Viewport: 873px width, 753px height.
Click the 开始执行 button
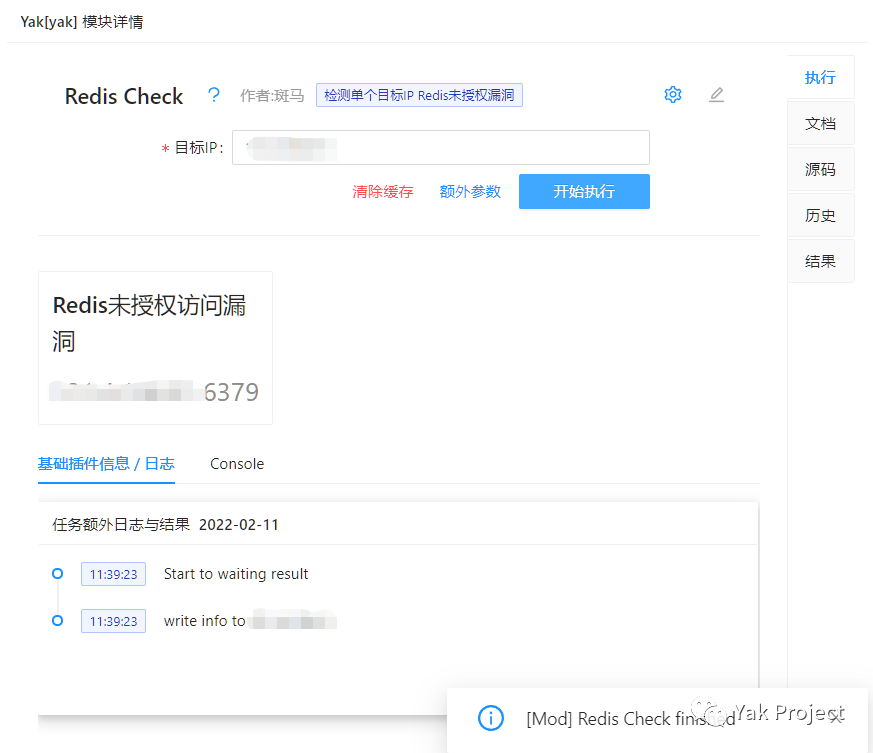584,192
